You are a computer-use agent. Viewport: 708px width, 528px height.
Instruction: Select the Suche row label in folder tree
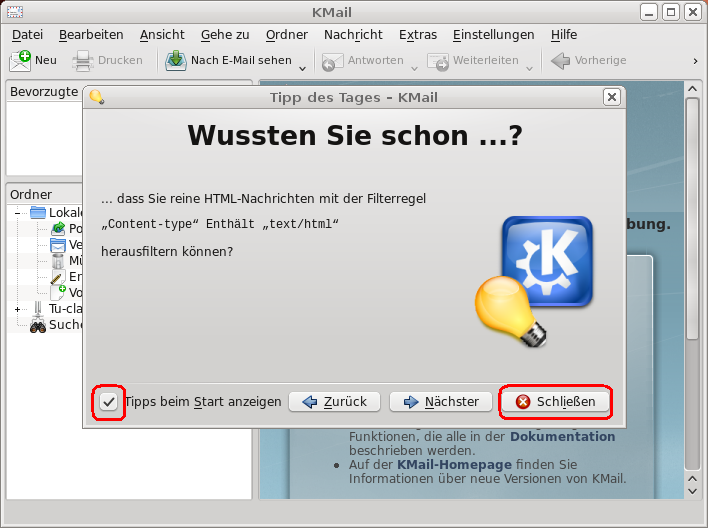65,325
